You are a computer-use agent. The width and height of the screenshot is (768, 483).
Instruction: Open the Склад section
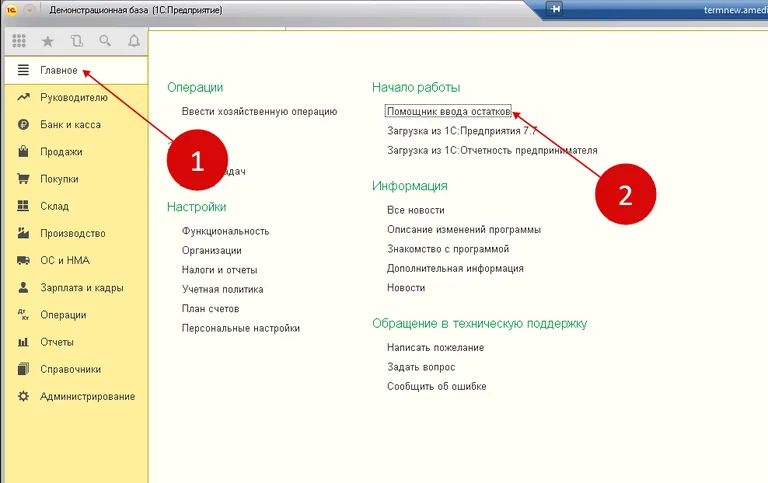click(54, 206)
